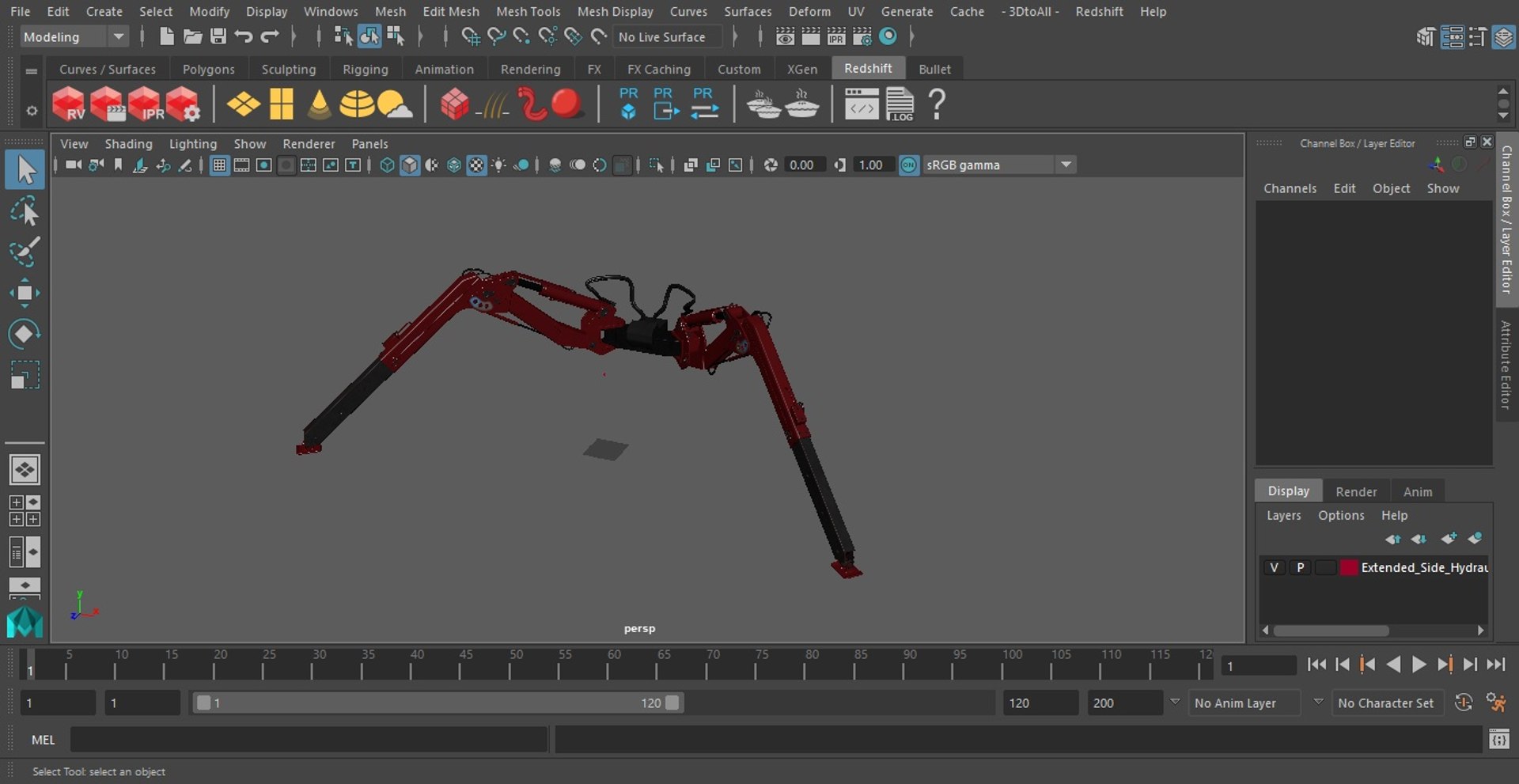Open the Mesh Tools menu
The image size is (1519, 784).
click(x=528, y=11)
